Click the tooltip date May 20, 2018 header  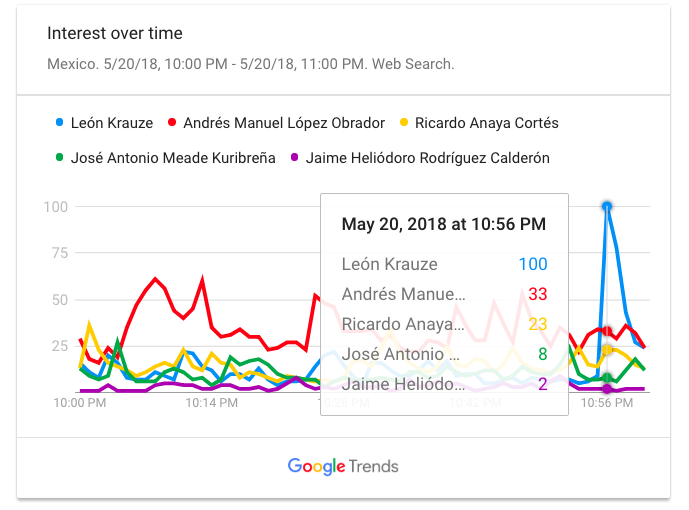[x=444, y=224]
